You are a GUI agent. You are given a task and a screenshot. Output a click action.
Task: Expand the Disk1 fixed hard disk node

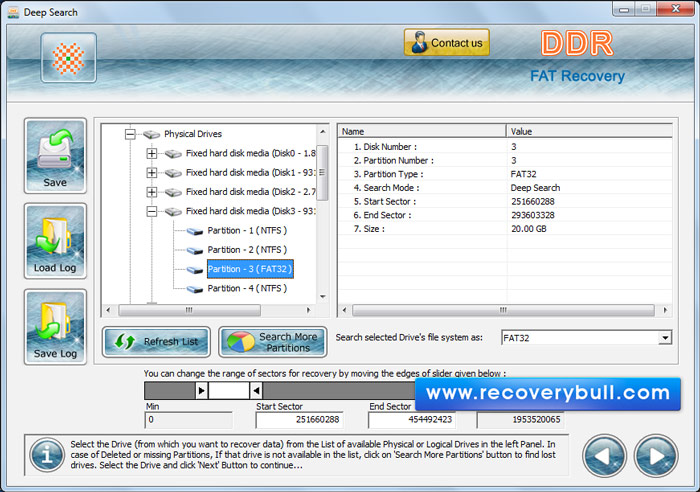[152, 173]
